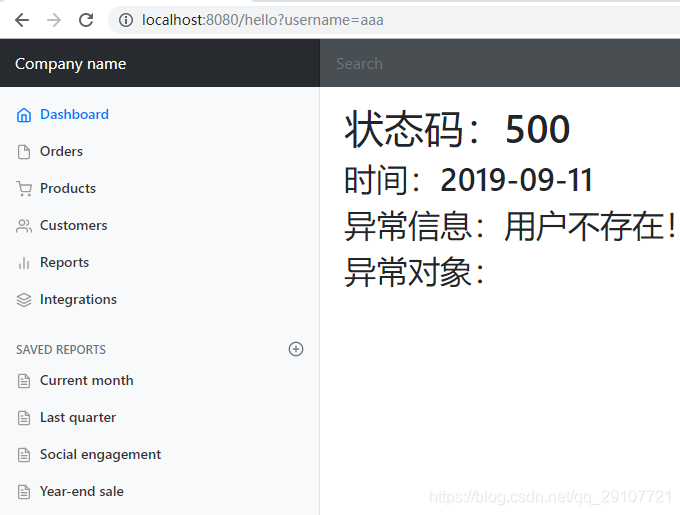Click the Orders file icon
The height and width of the screenshot is (515, 680).
click(24, 152)
